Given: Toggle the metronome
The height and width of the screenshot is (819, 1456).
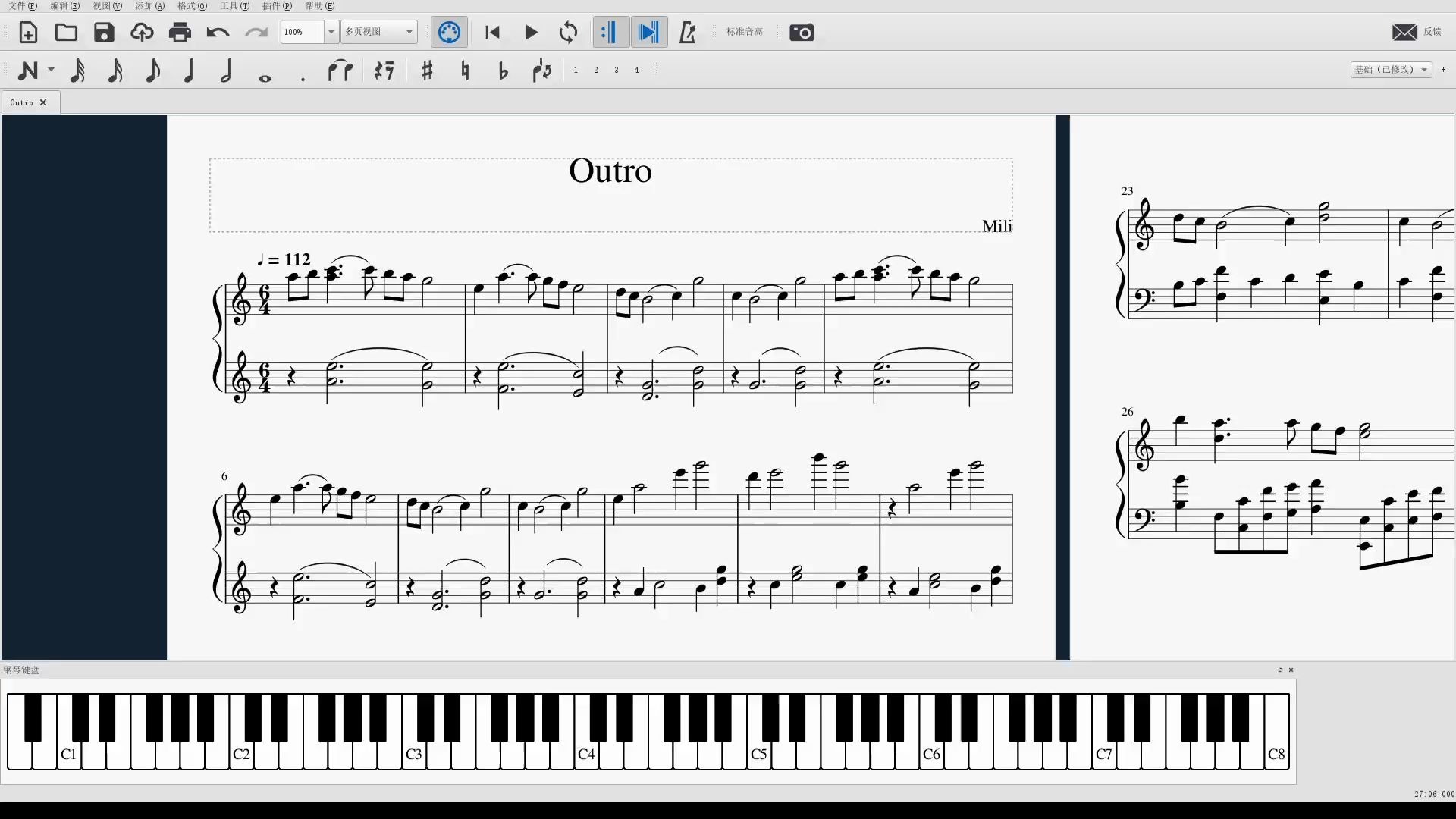Looking at the screenshot, I should 687,33.
